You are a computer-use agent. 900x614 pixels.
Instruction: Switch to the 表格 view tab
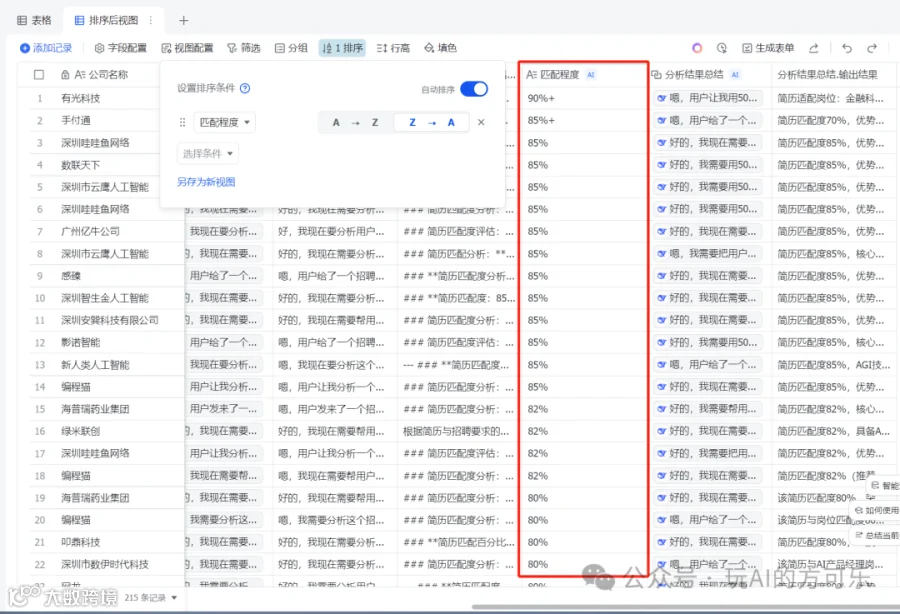(x=34, y=21)
